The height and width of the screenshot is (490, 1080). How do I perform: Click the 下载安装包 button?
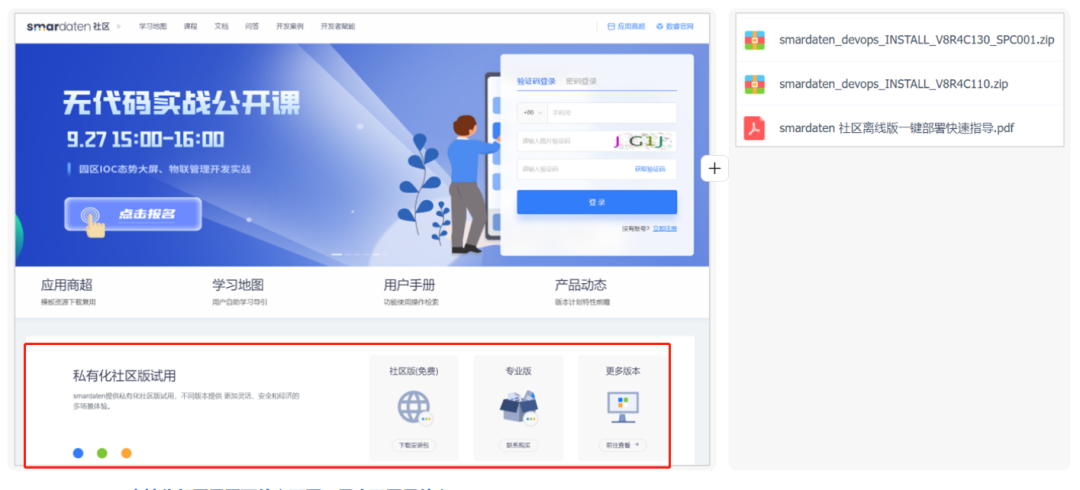coord(414,445)
